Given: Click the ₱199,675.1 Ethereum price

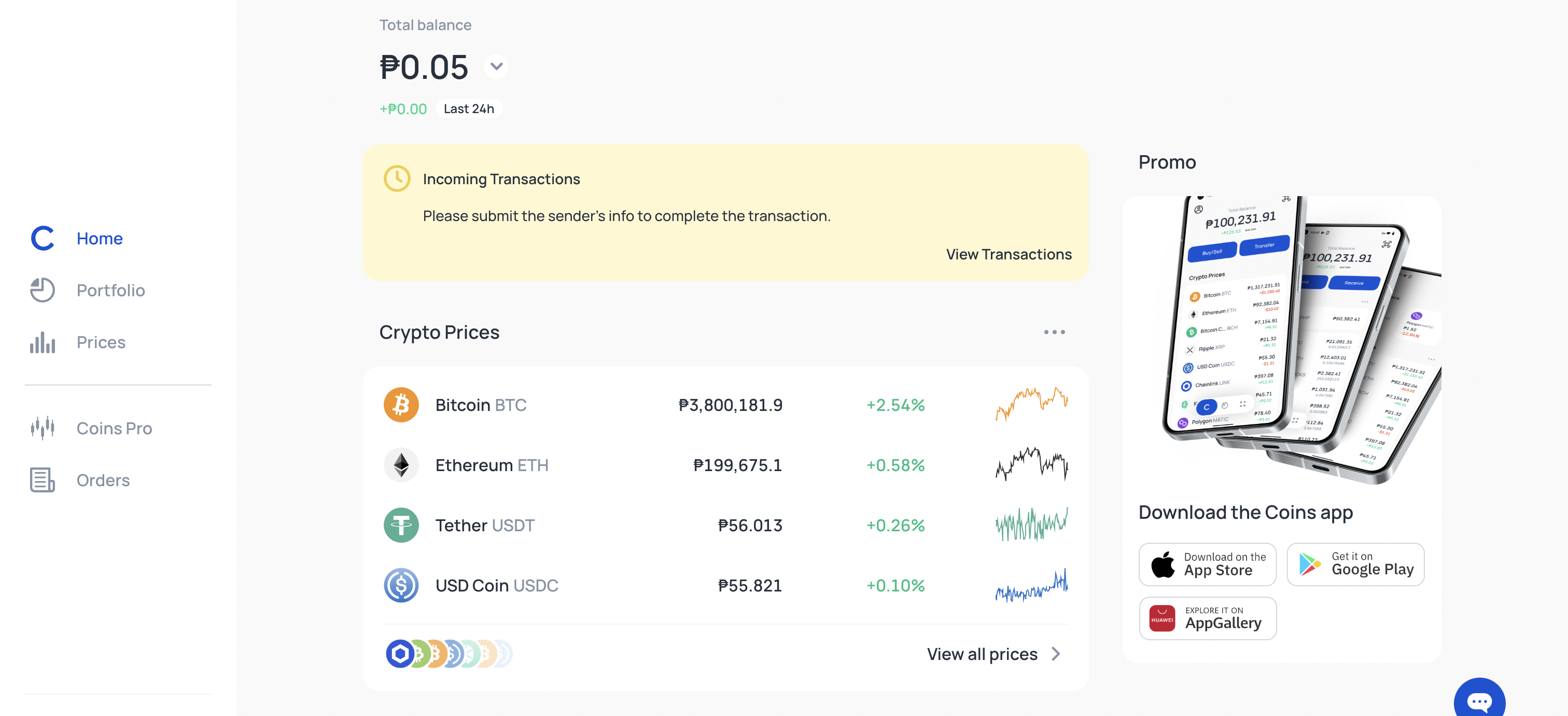Looking at the screenshot, I should click(738, 465).
